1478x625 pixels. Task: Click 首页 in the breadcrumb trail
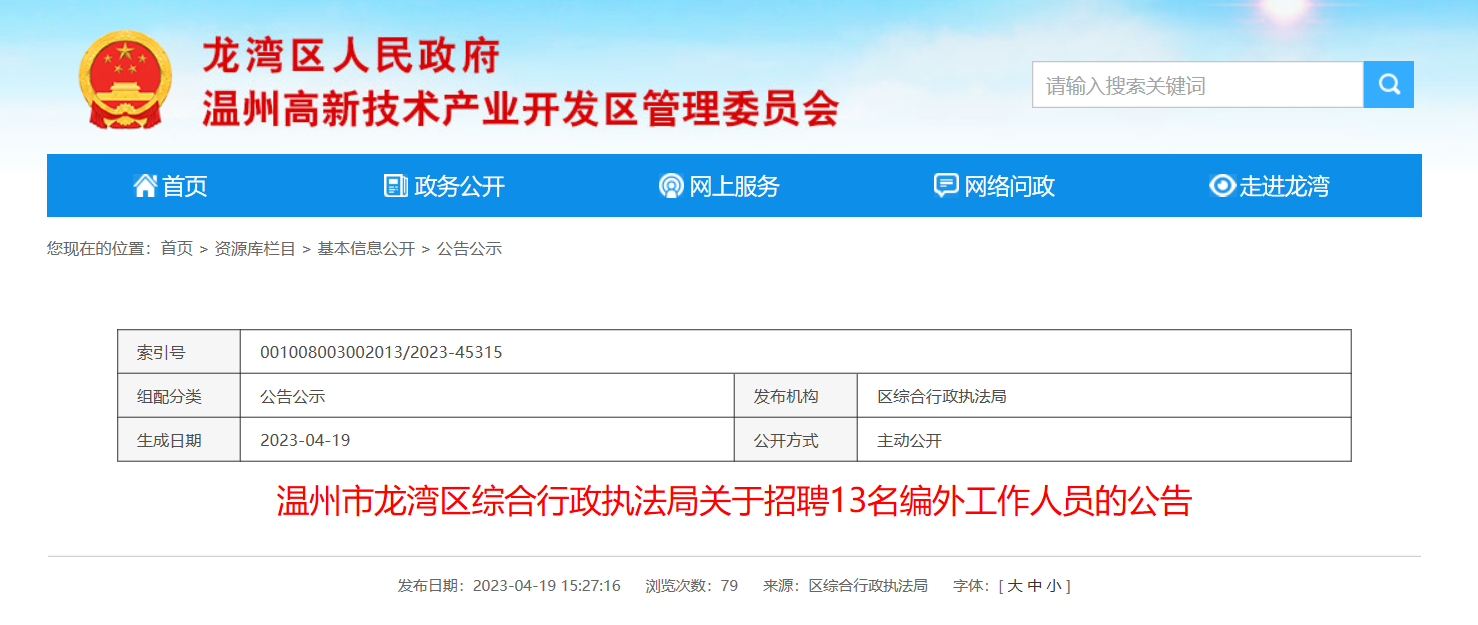pyautogui.click(x=177, y=249)
